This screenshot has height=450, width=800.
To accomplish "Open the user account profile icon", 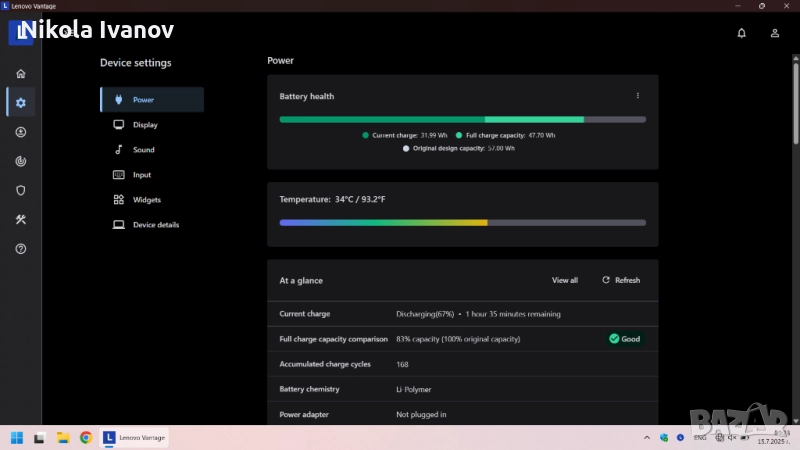I will coord(774,33).
